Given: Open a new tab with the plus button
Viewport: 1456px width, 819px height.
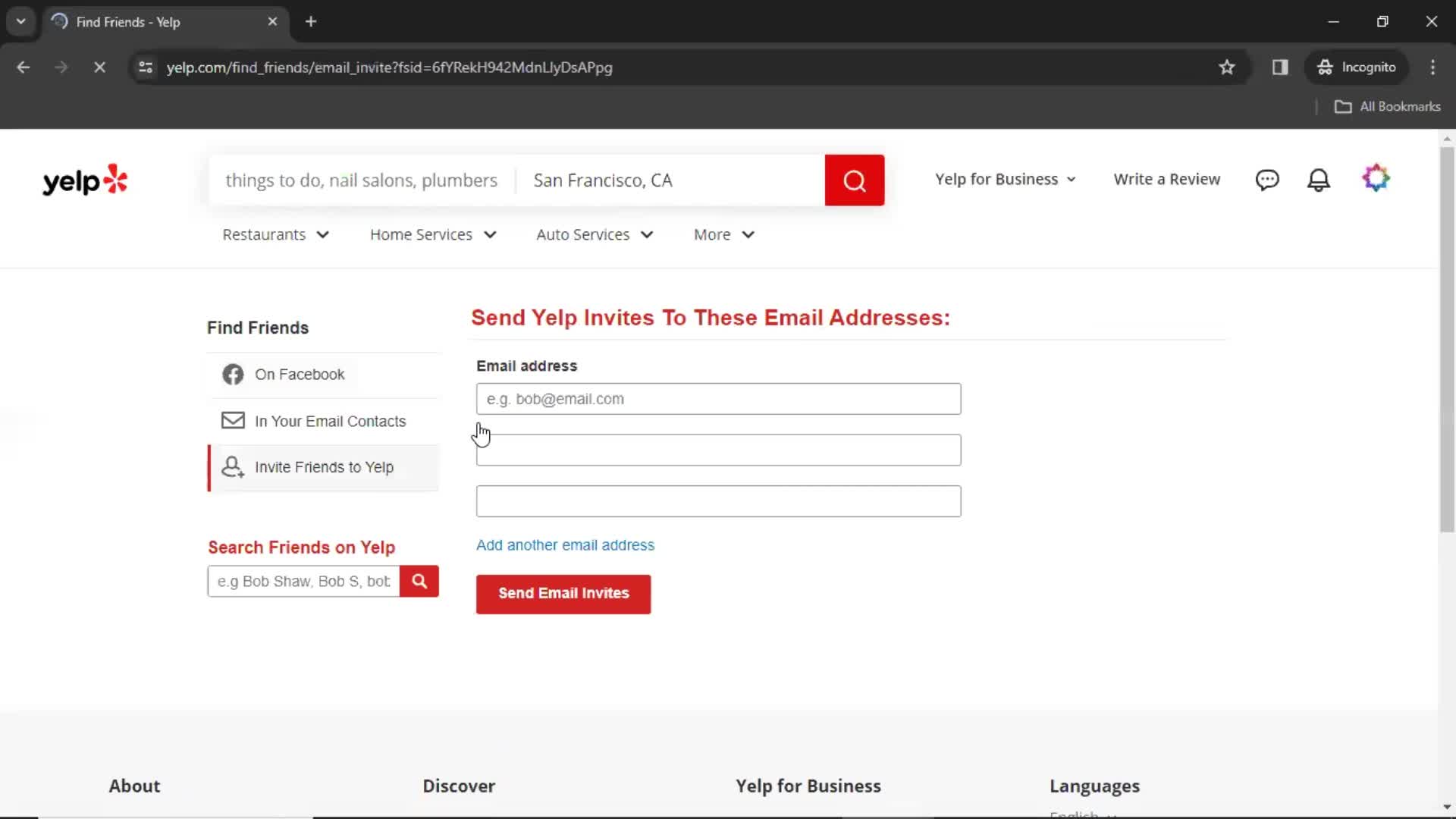Looking at the screenshot, I should point(311,22).
